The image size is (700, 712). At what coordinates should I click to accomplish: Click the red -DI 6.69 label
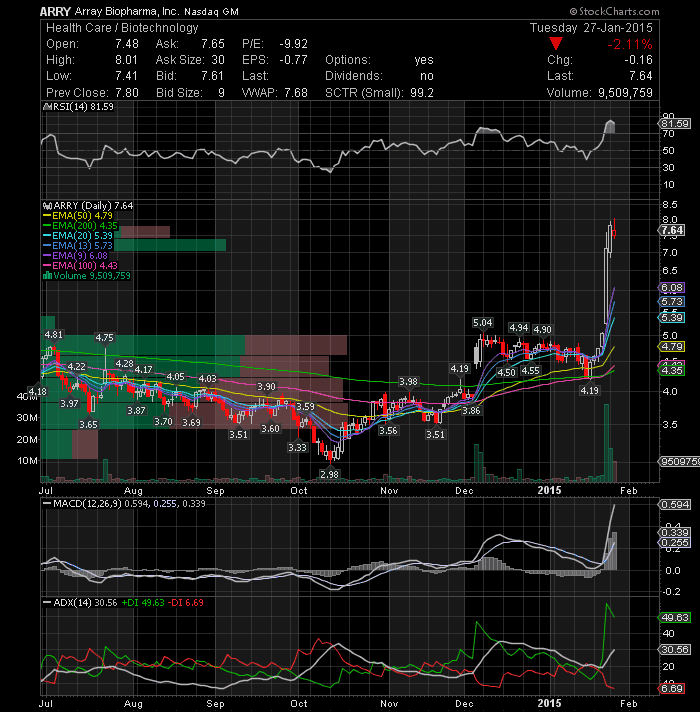click(186, 603)
